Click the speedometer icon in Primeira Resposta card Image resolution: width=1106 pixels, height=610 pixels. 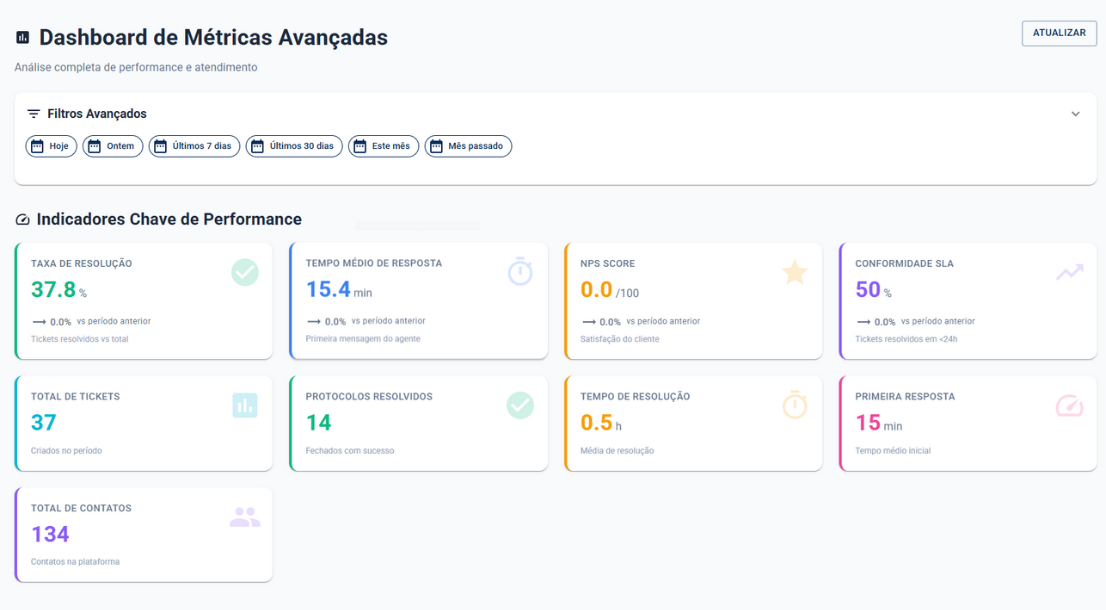pos(1069,405)
